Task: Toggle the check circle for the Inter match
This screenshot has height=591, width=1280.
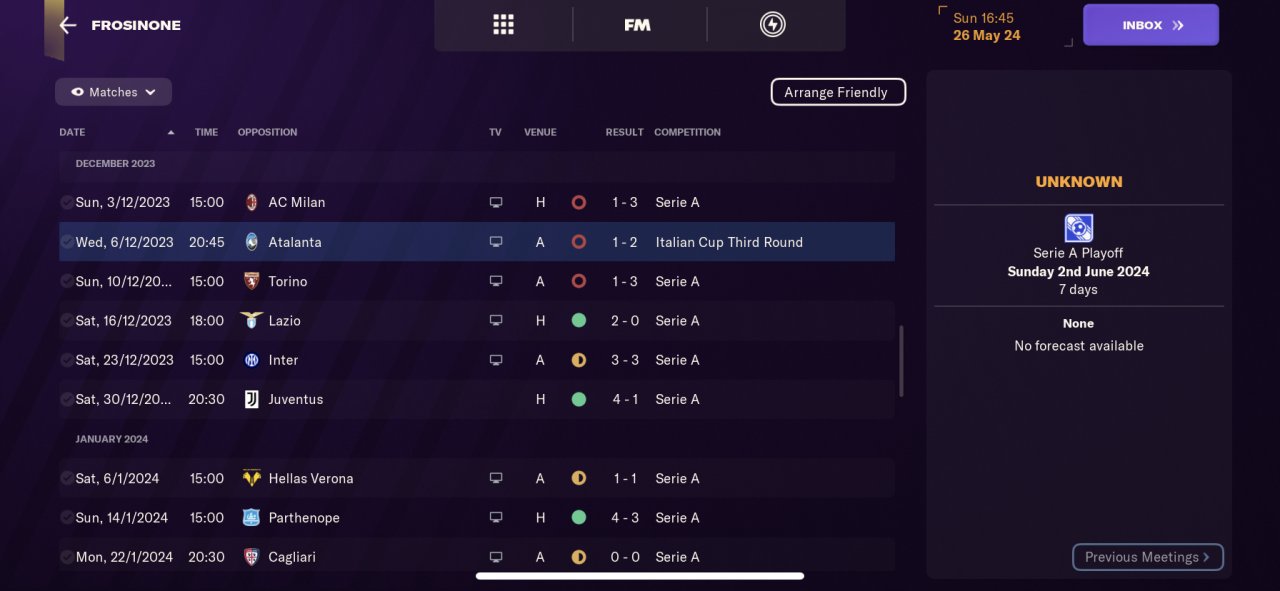Action: (66, 360)
